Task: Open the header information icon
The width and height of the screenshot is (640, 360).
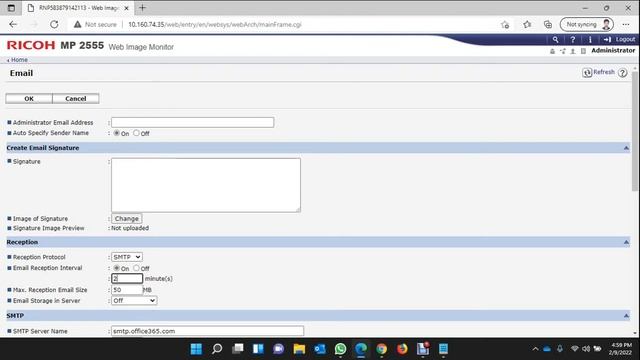Action: [x=590, y=40]
